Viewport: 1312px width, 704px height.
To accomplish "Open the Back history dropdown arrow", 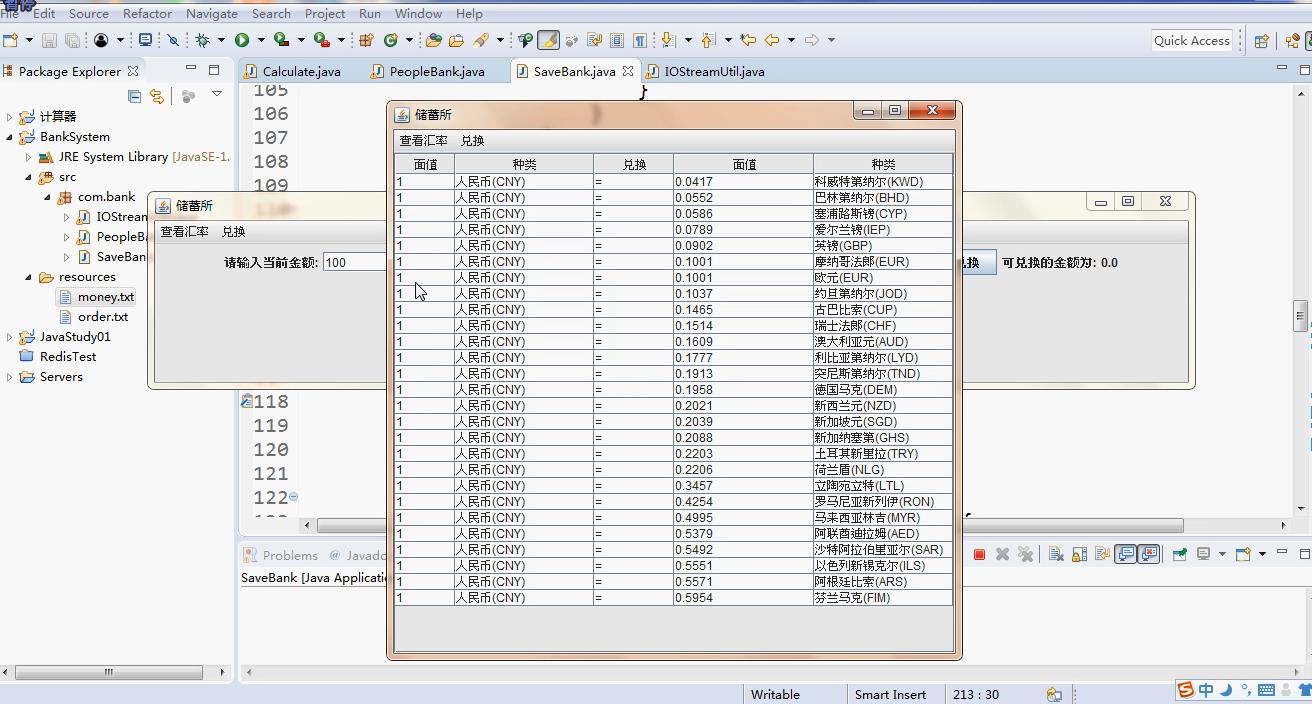I will (791, 40).
